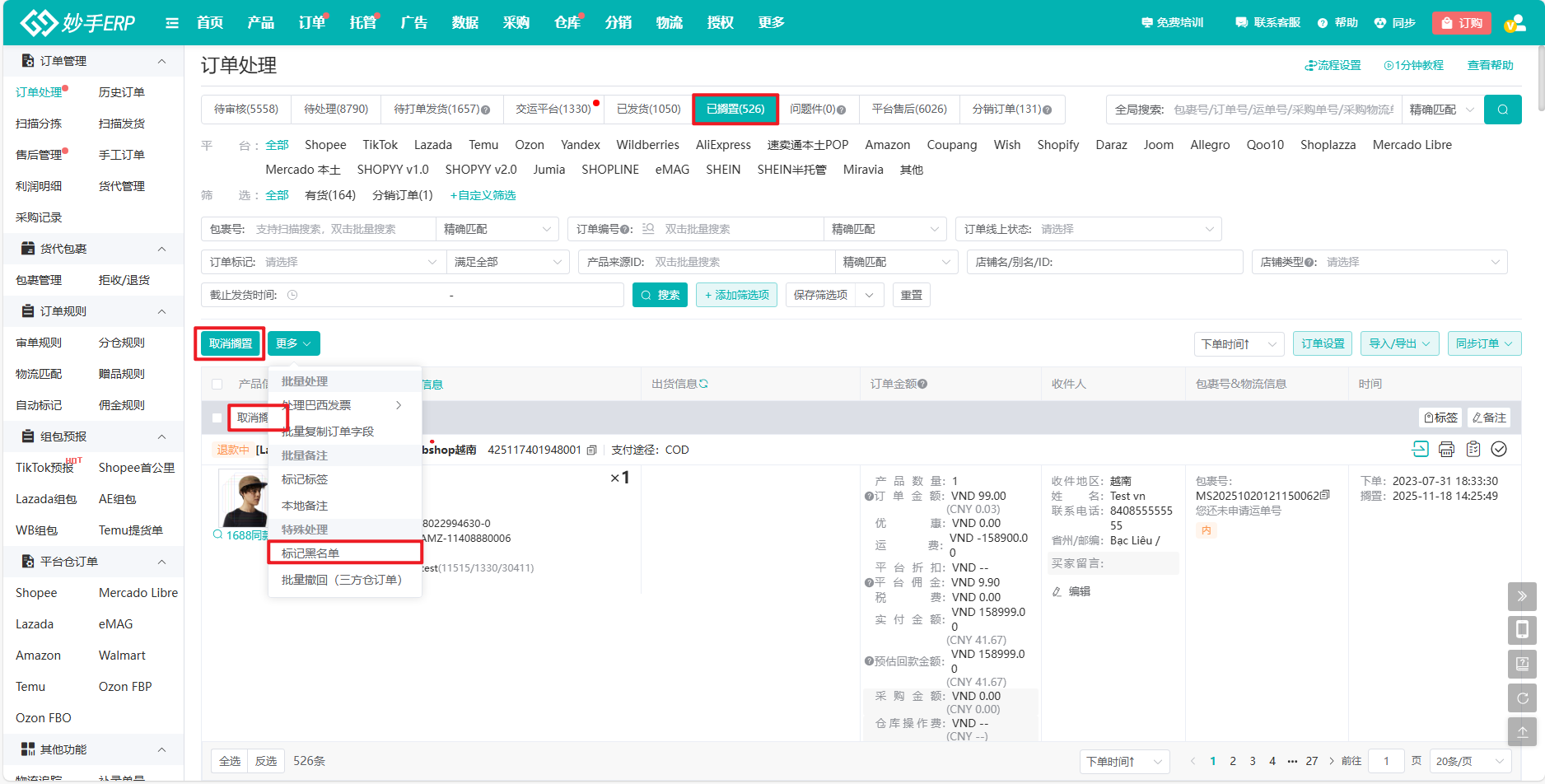The height and width of the screenshot is (784, 1545).
Task: Click the 包裹号 search input field
Action: (341, 229)
